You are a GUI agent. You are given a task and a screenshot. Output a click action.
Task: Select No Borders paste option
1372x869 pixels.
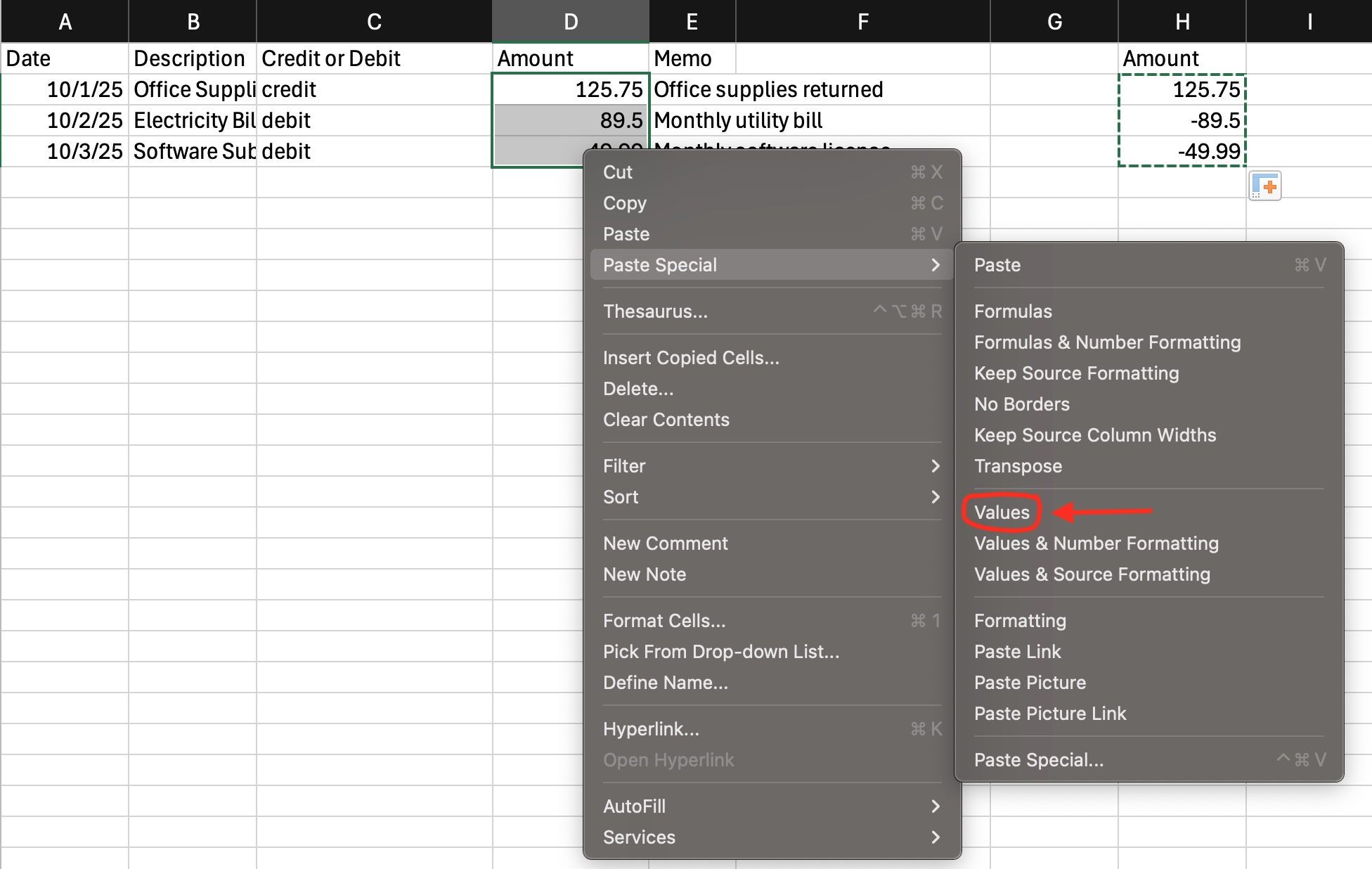tap(1149, 404)
